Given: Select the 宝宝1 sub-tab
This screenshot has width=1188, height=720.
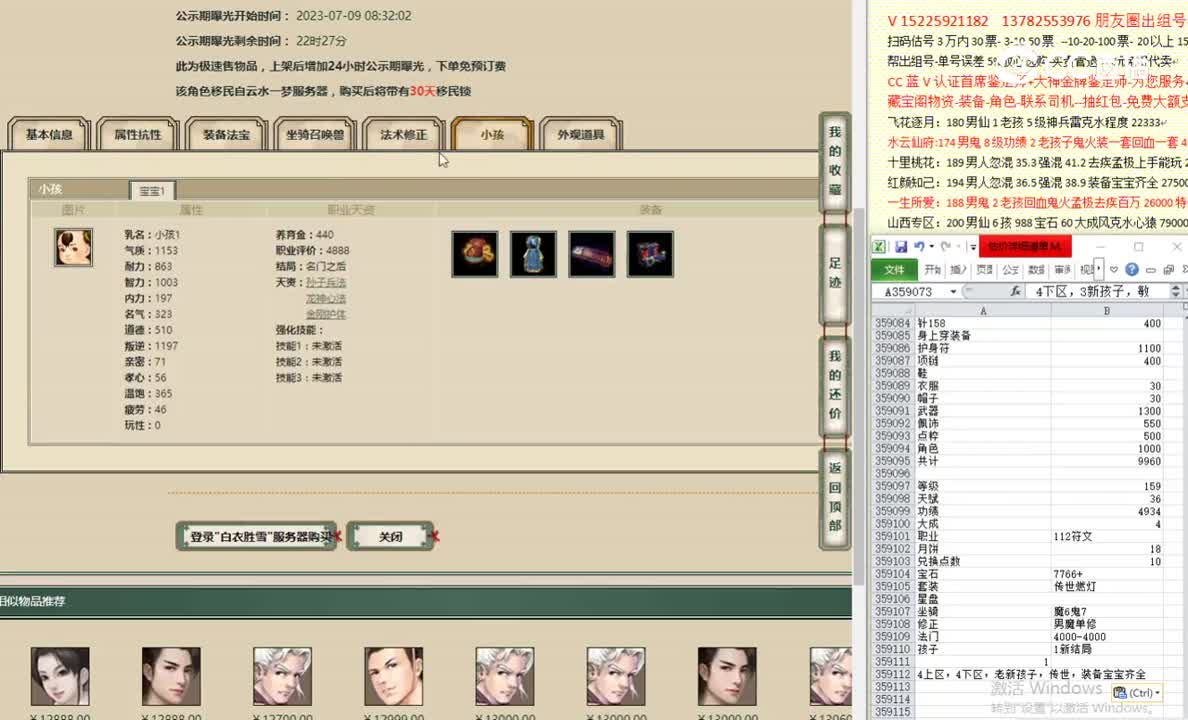Looking at the screenshot, I should coord(152,189).
